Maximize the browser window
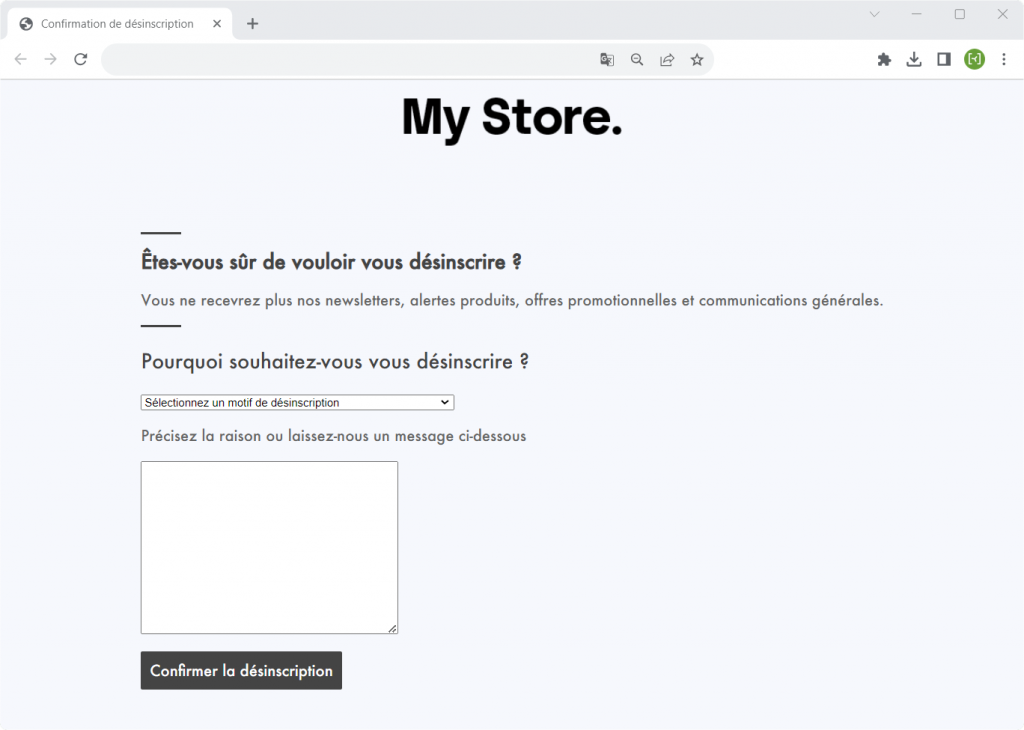 [x=959, y=14]
